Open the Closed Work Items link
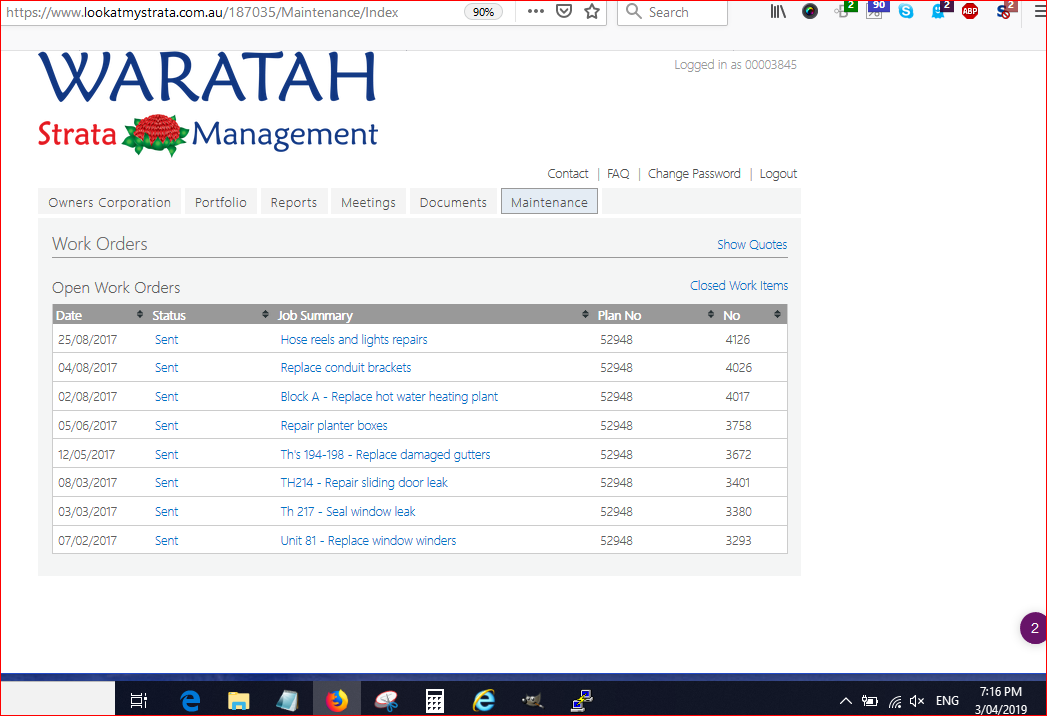The height and width of the screenshot is (716, 1047). (x=739, y=285)
